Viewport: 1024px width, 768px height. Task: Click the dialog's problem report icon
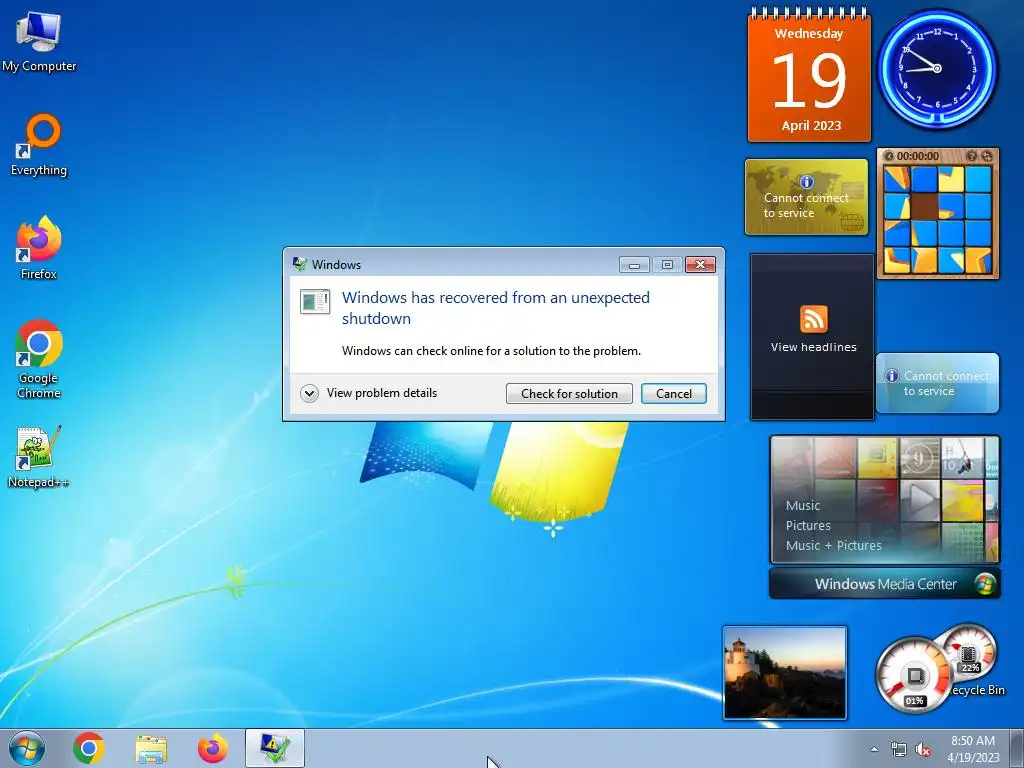(x=315, y=302)
